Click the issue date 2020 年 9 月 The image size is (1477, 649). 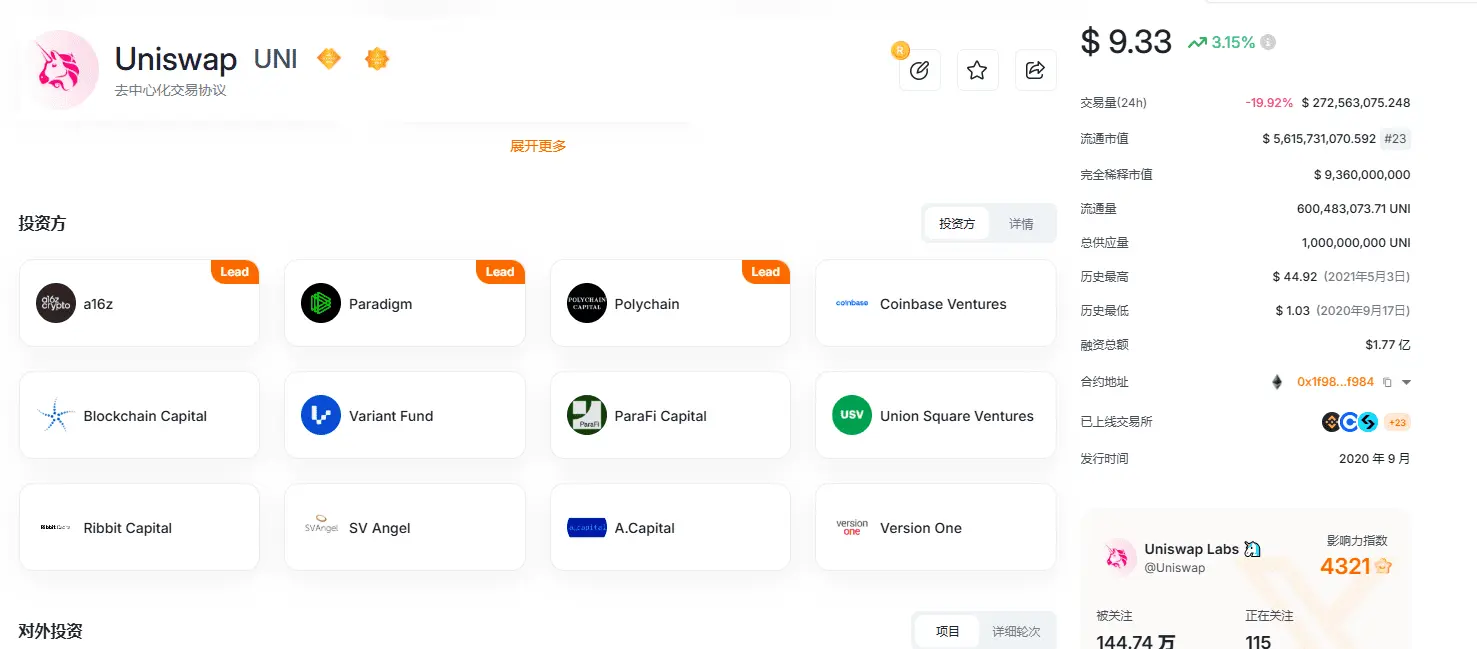click(x=1375, y=459)
